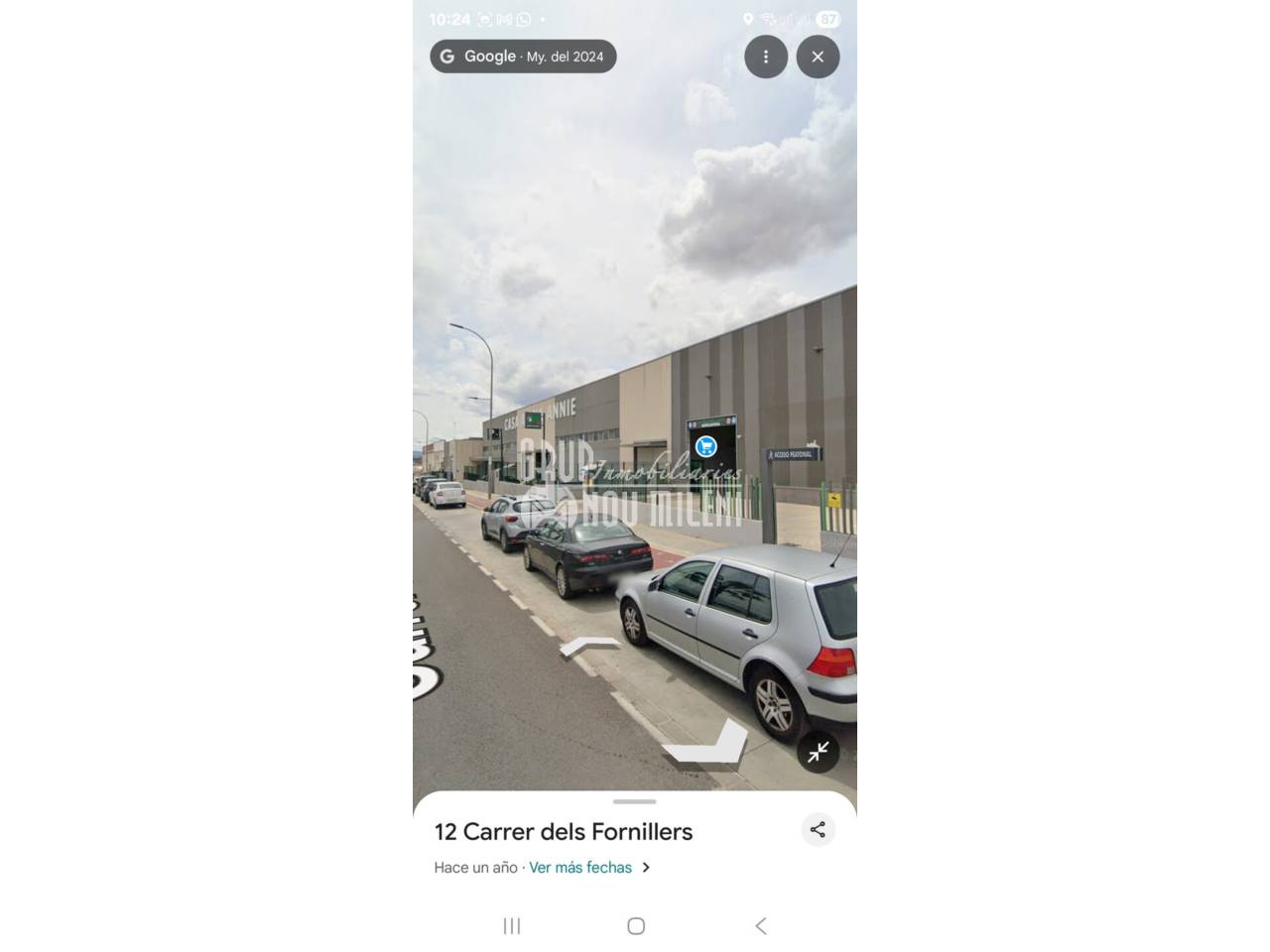This screenshot has width=1270, height=952.
Task: Tap the battery level indicator
Action: click(x=827, y=19)
